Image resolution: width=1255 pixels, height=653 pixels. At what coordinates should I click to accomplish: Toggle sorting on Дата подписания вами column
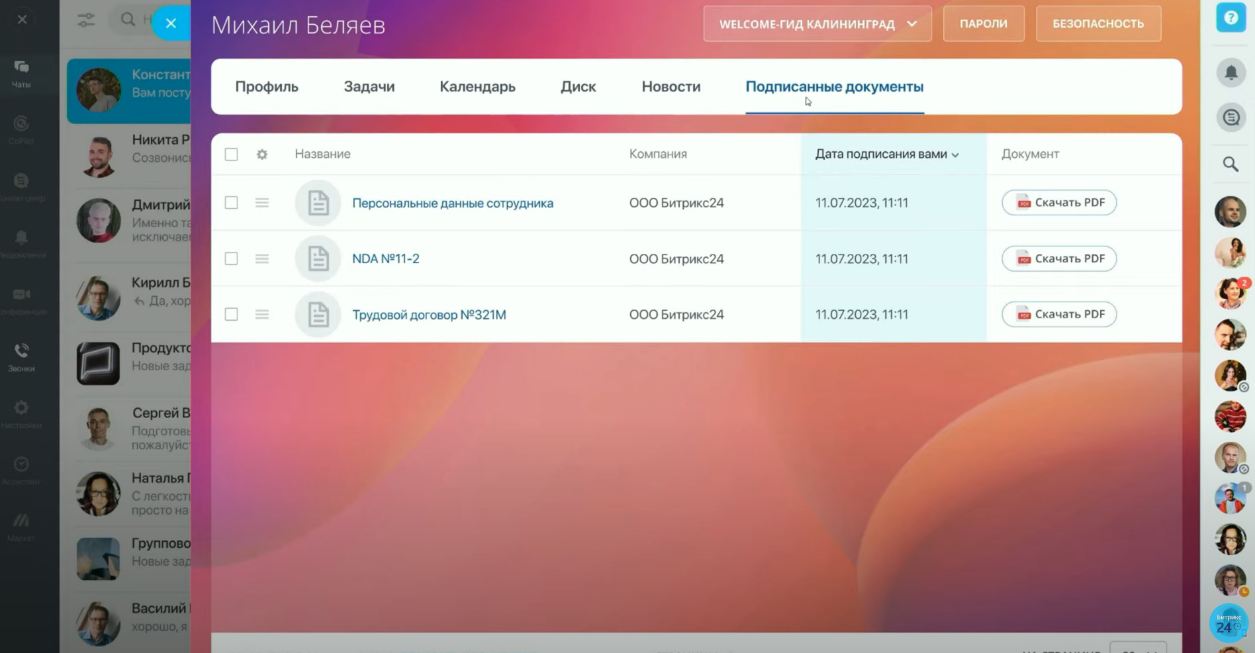click(x=885, y=153)
